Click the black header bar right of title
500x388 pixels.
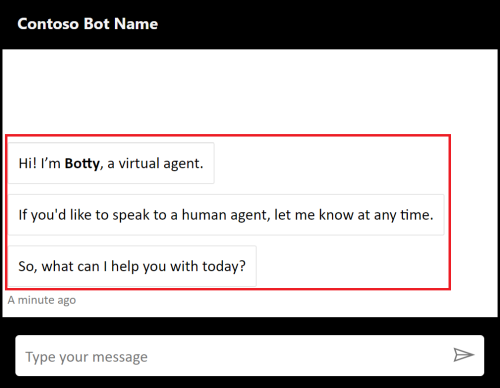pyautogui.click(x=328, y=24)
